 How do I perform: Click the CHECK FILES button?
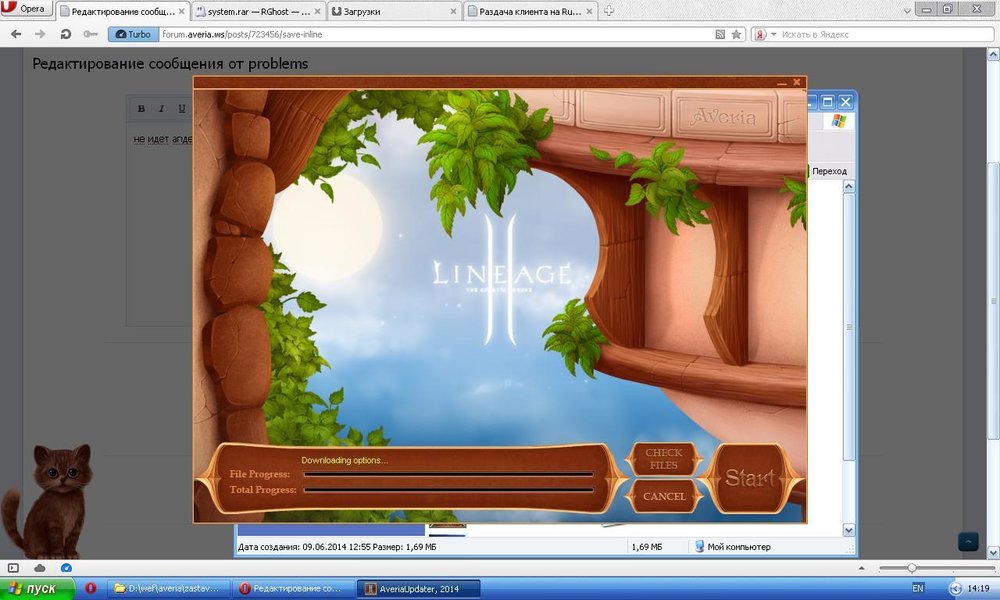pyautogui.click(x=663, y=460)
